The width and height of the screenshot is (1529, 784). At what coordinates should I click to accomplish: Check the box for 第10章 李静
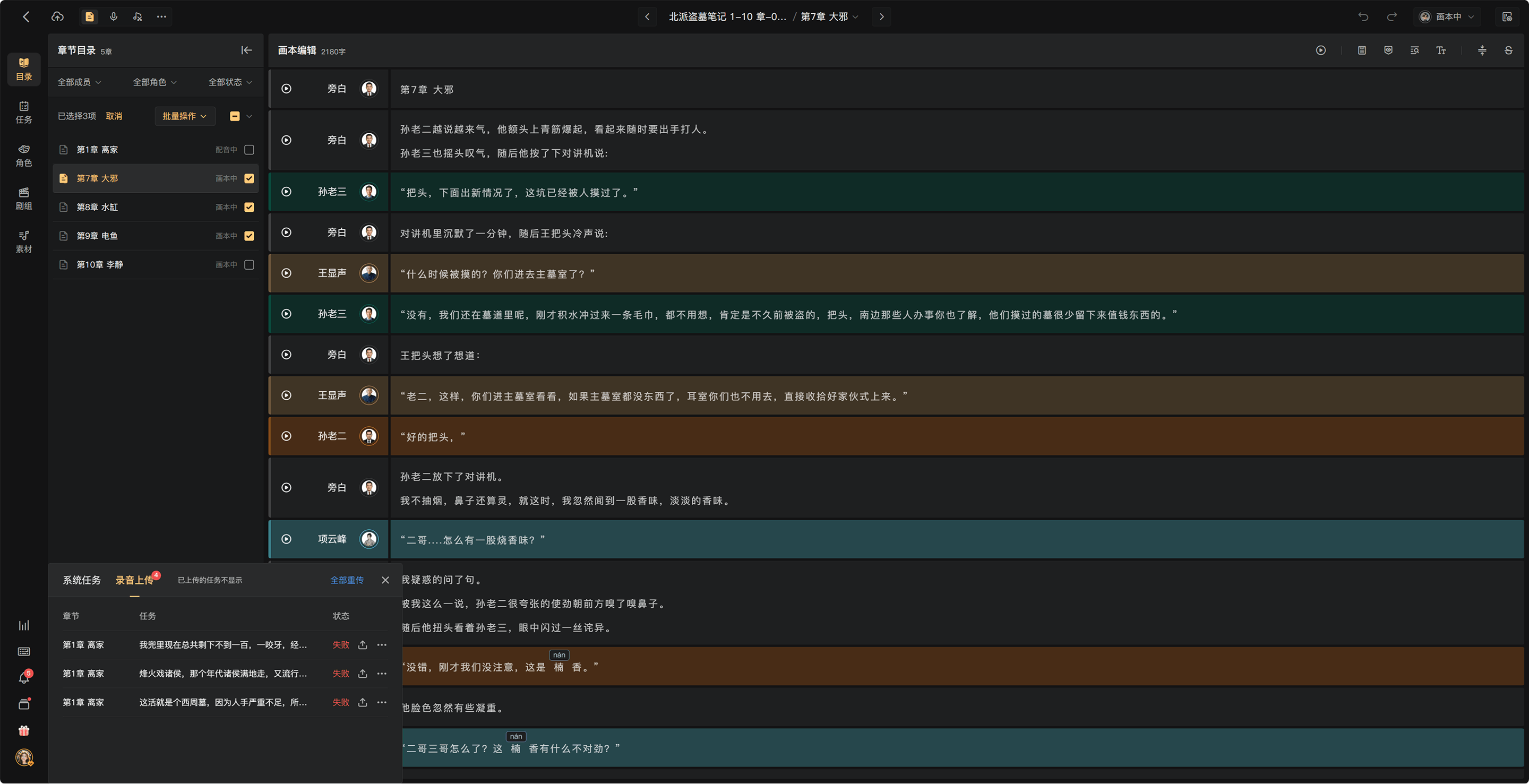click(250, 265)
